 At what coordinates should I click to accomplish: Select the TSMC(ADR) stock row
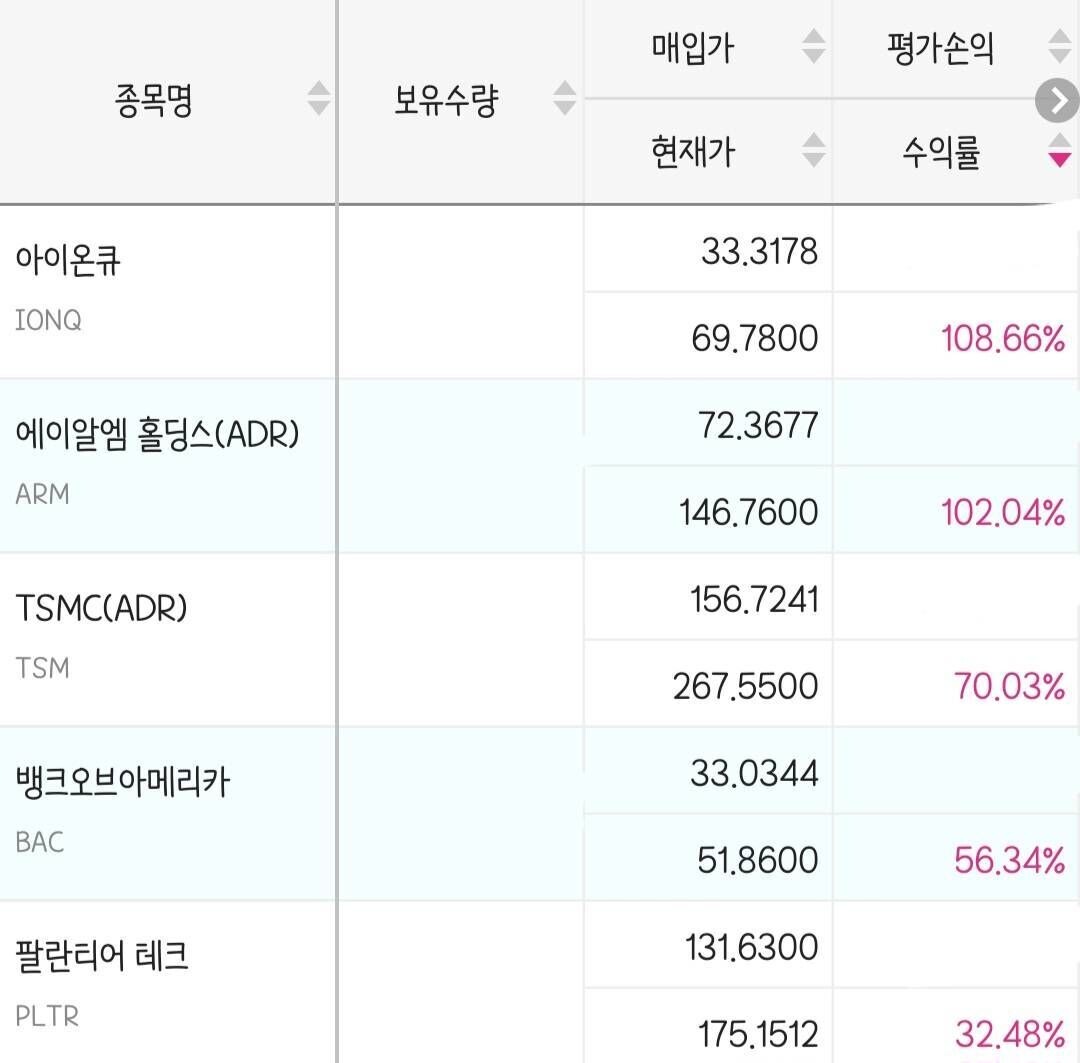pyautogui.click(x=170, y=637)
